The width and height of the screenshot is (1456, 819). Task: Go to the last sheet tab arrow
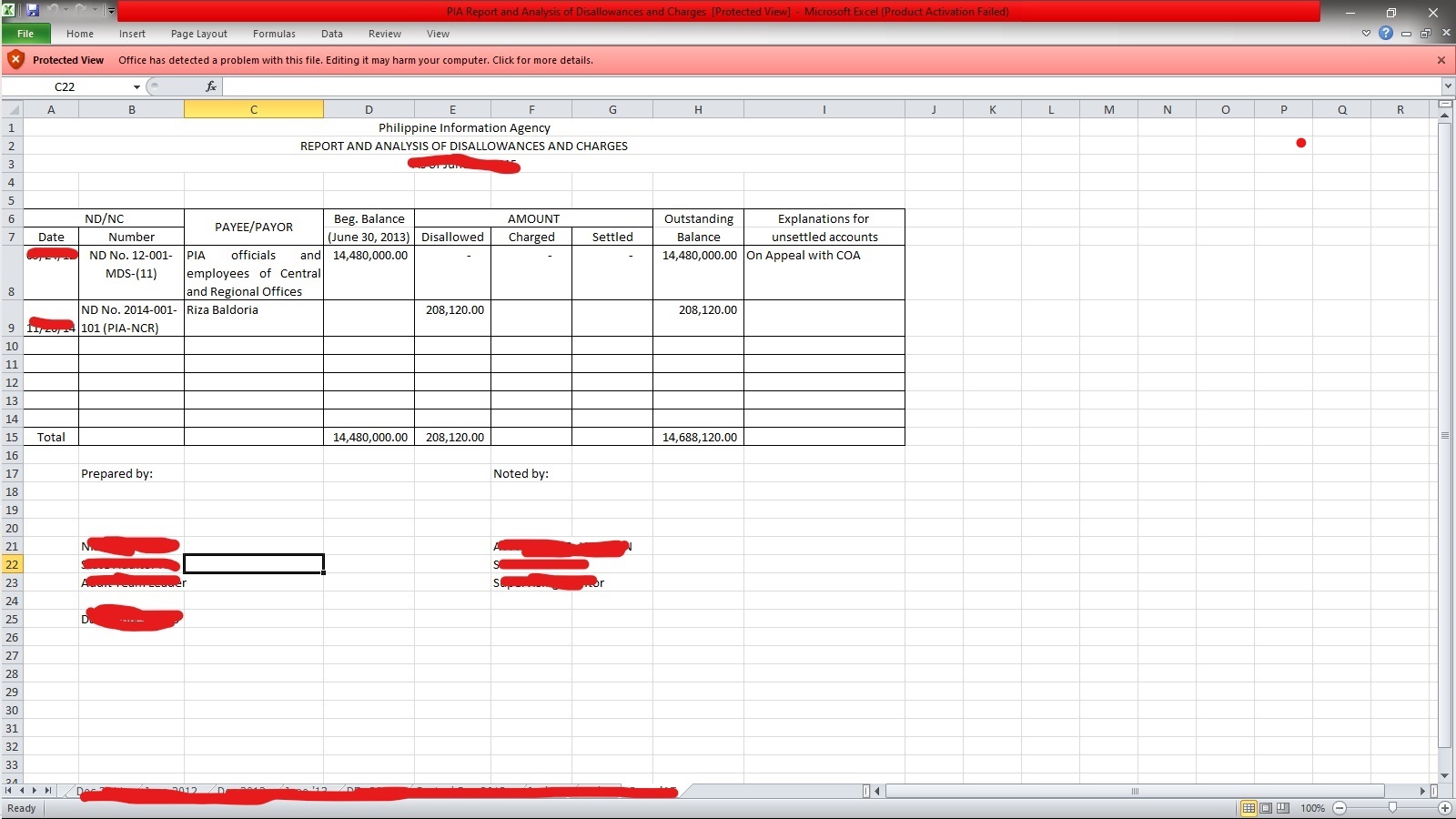[48, 791]
